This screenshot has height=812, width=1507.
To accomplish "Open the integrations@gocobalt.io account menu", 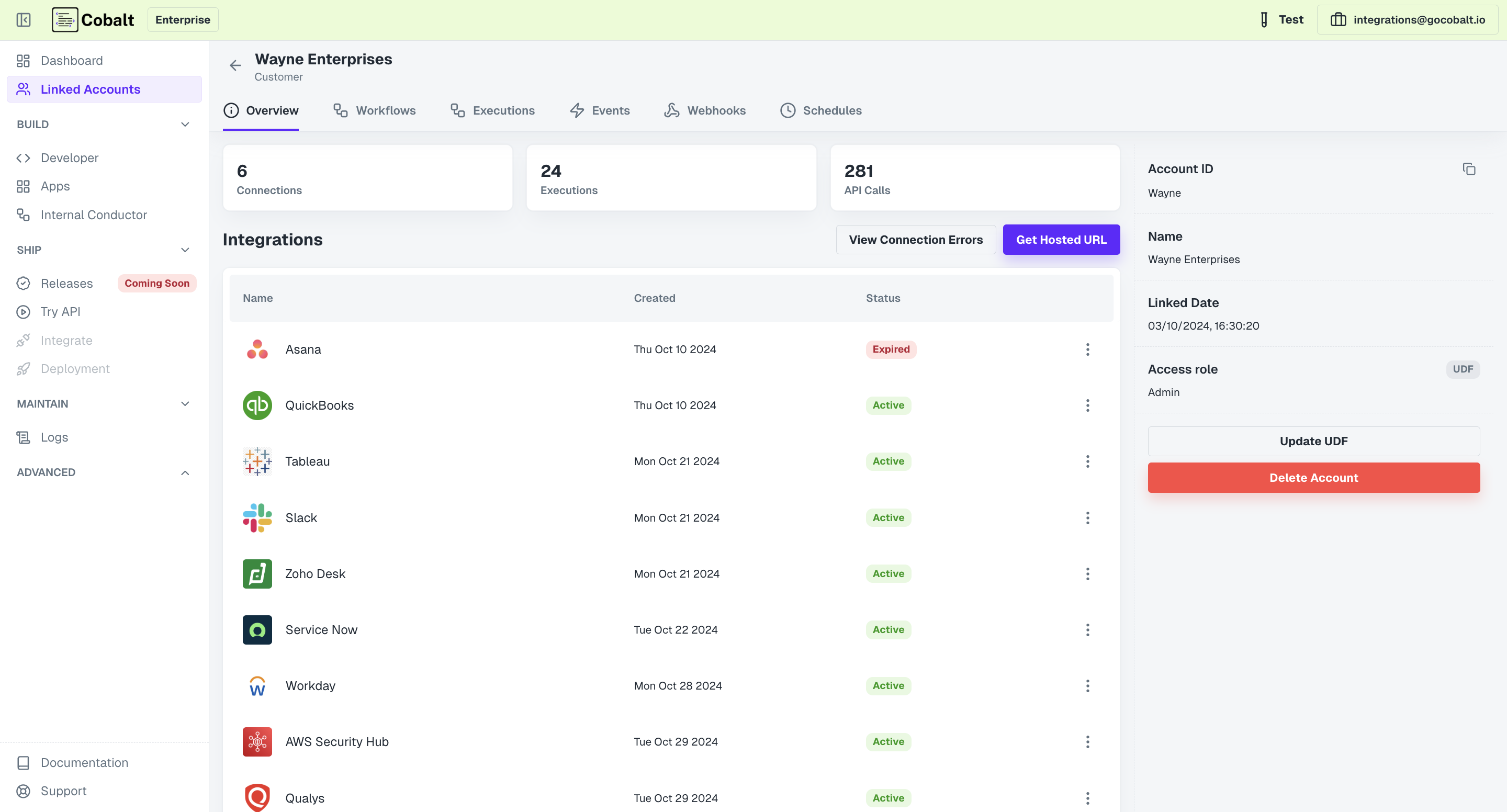I will pos(1407,20).
